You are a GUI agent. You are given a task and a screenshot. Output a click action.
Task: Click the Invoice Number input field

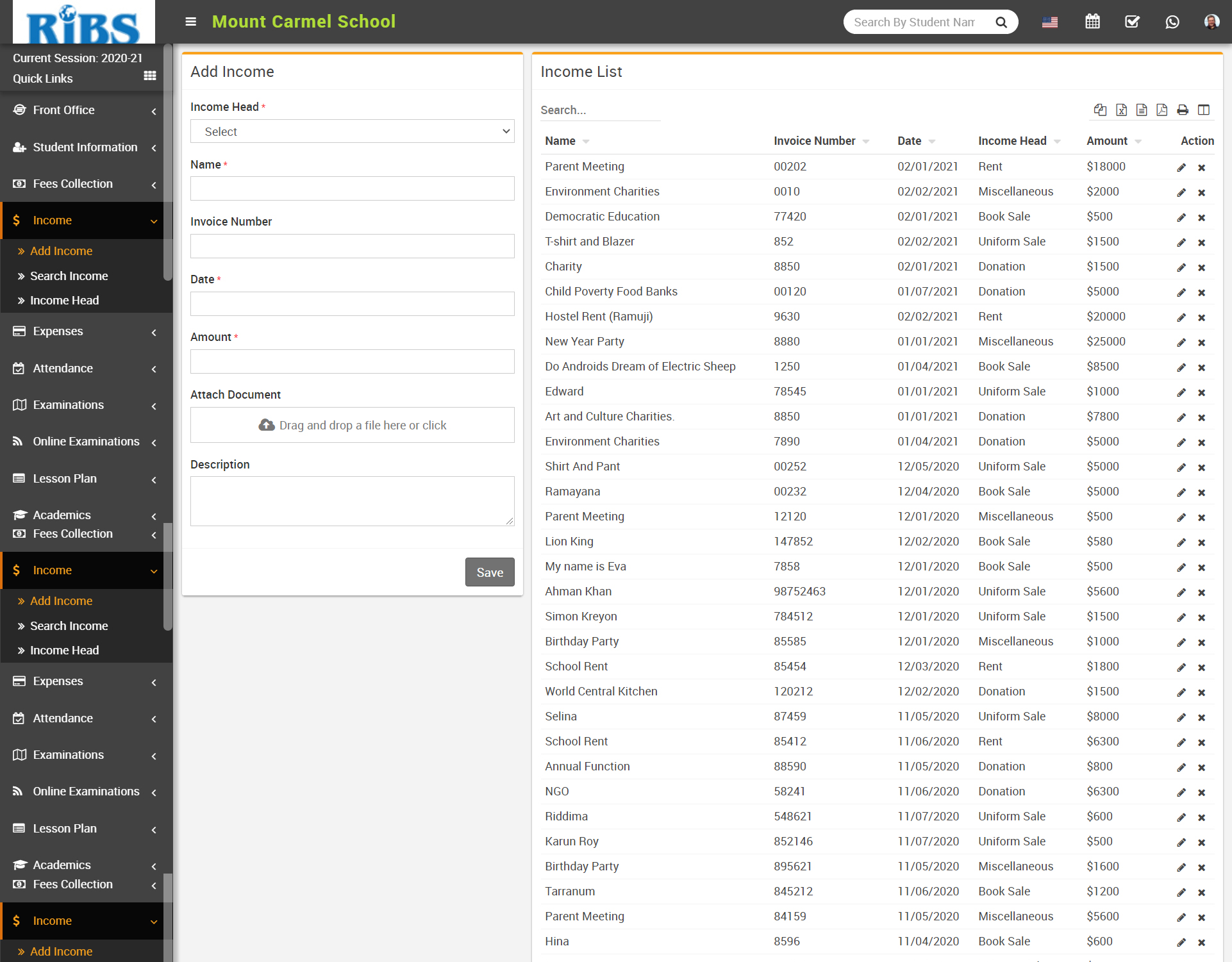coord(352,246)
